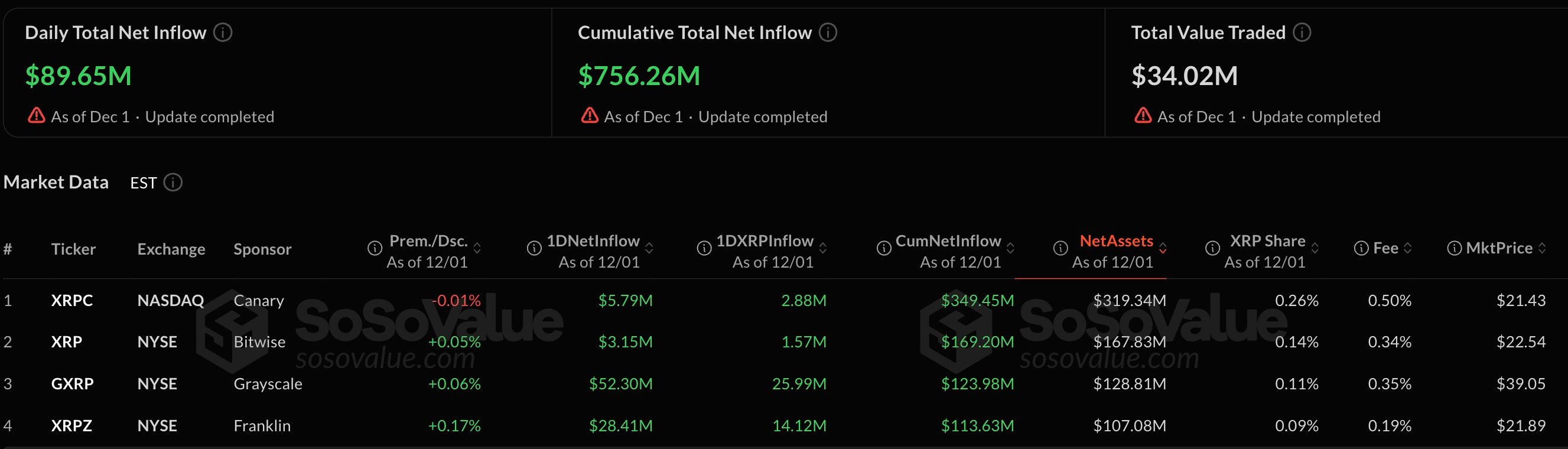Viewport: 1568px width, 449px height.
Task: Click info icon before XRP Share column
Action: [1212, 248]
